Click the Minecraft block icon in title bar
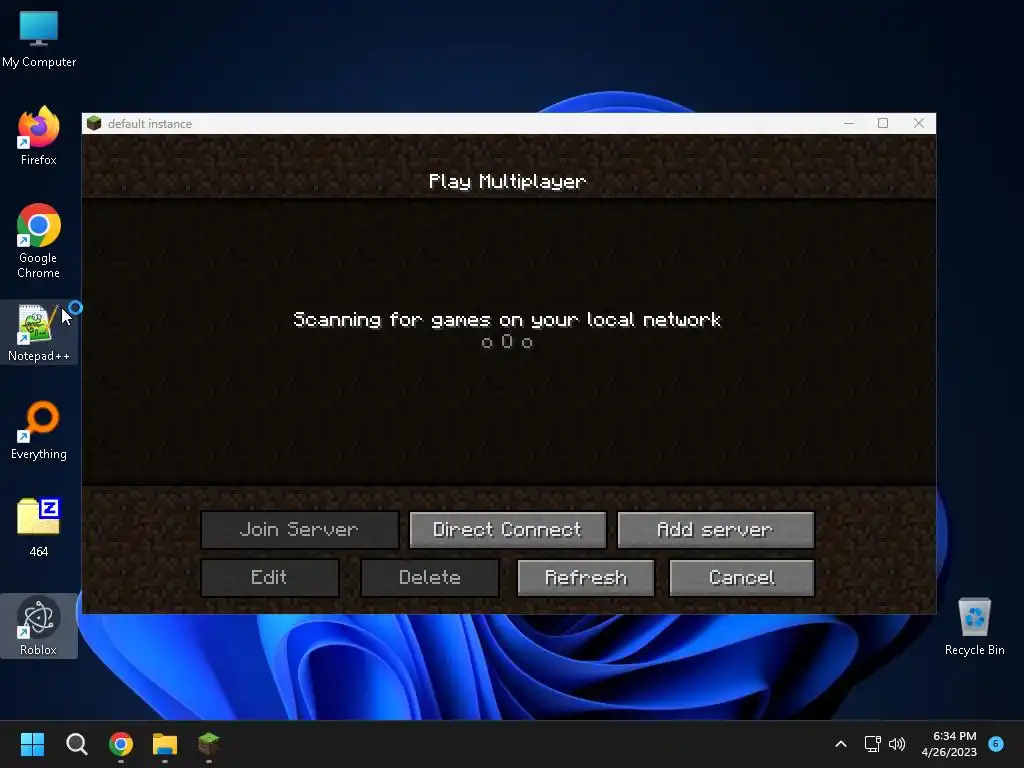 click(x=94, y=123)
